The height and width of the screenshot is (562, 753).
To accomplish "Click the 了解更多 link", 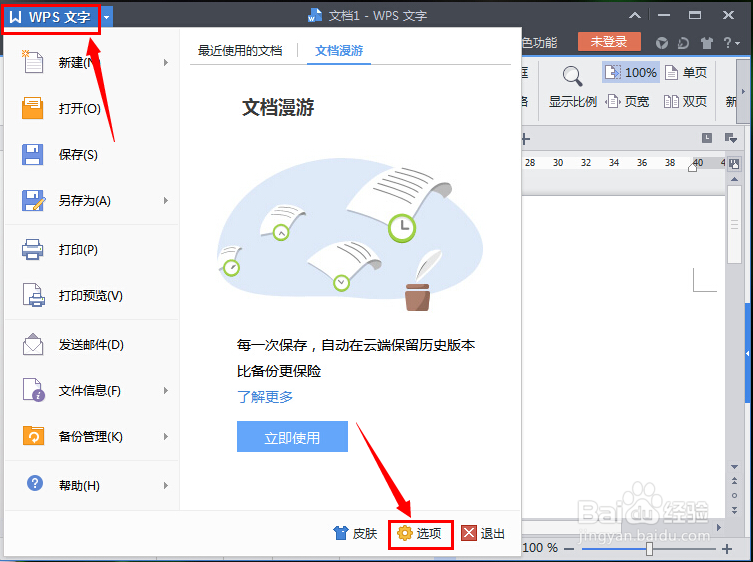I will (265, 397).
